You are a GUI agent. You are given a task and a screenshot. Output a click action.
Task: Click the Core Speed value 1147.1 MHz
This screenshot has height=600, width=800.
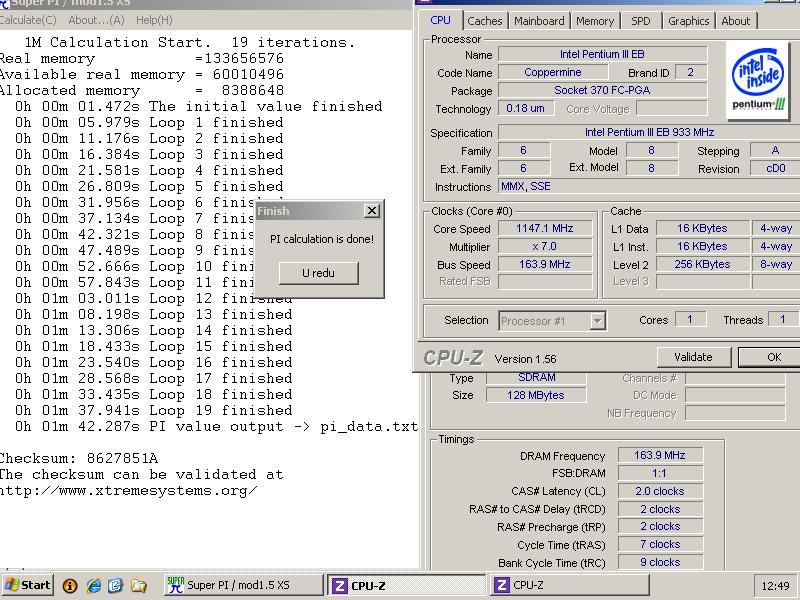[545, 228]
